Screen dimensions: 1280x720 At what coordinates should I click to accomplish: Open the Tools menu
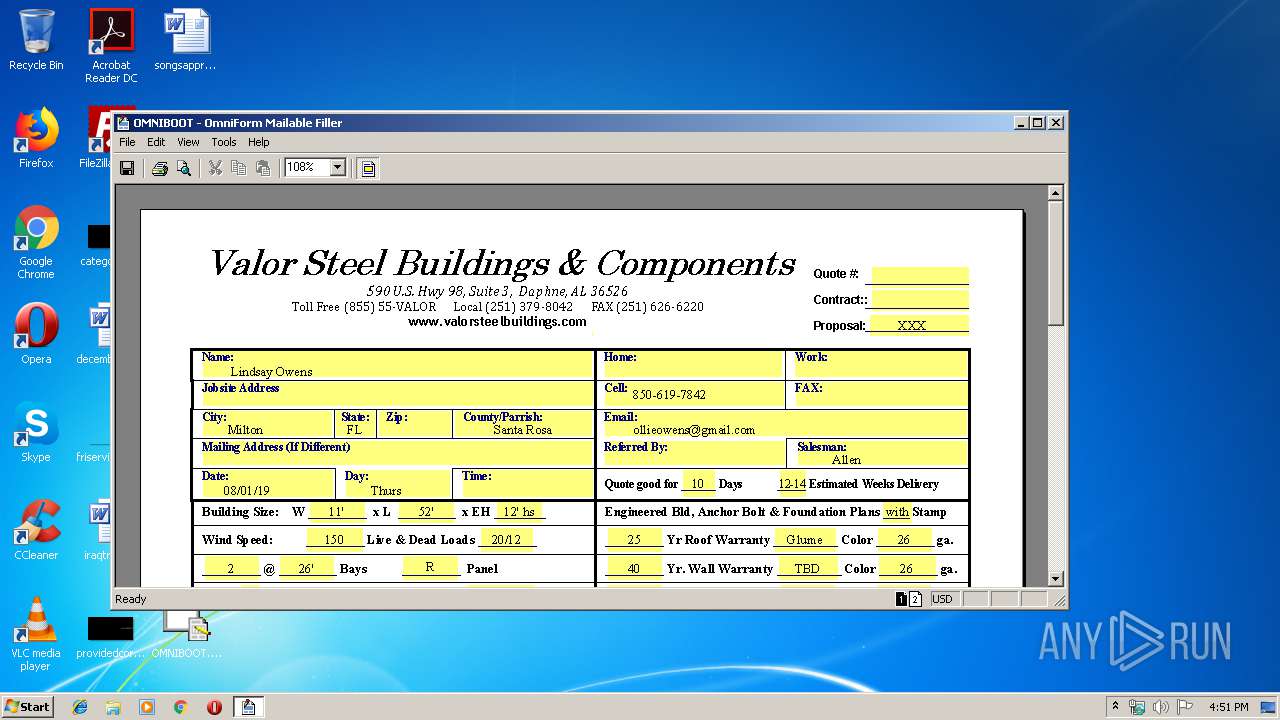pos(223,142)
